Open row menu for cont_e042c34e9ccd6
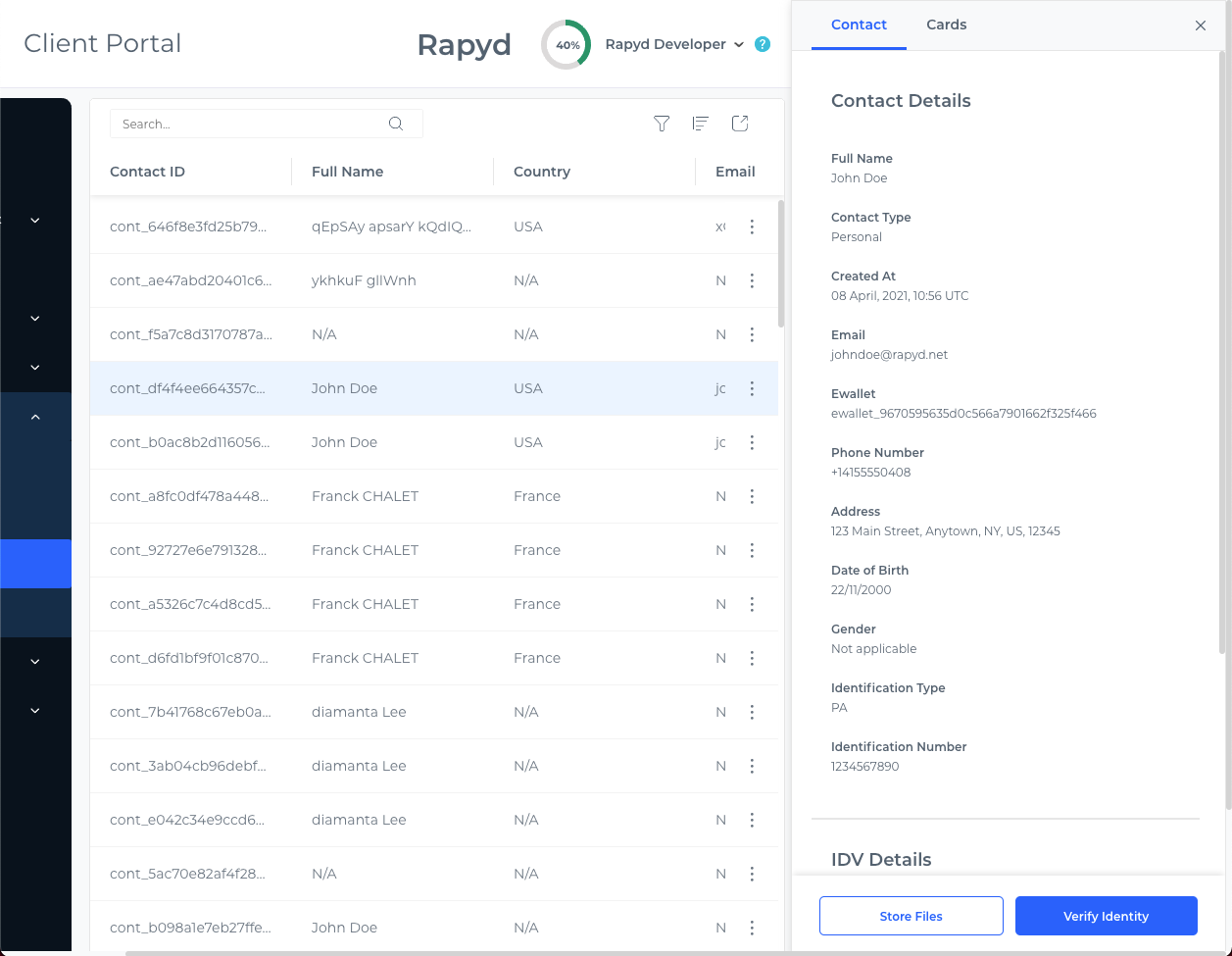Image resolution: width=1232 pixels, height=956 pixels. [752, 820]
